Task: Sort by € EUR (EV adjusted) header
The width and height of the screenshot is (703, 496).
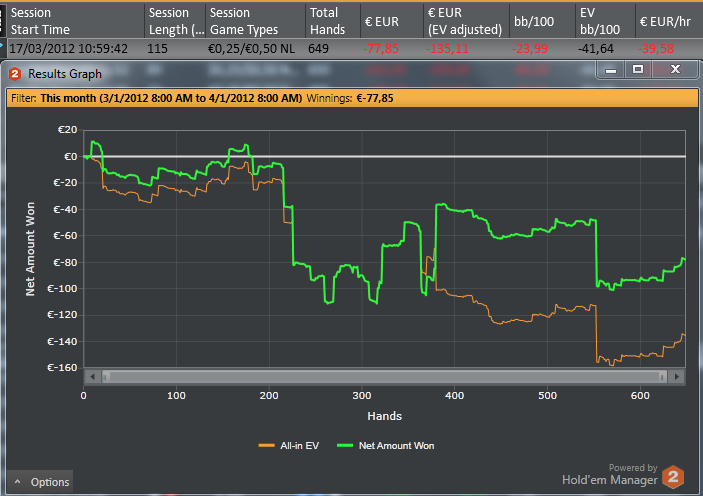Action: (466, 21)
